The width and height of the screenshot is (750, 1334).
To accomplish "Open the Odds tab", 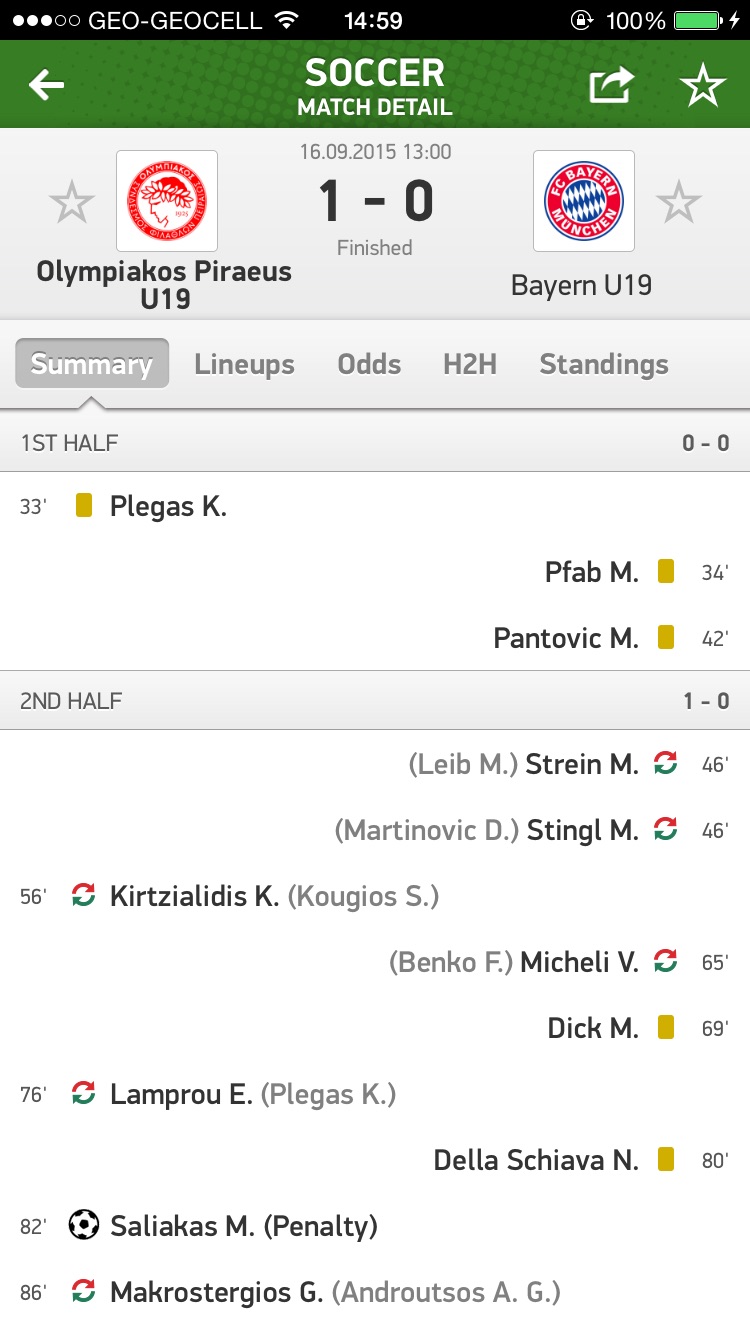I will pos(369,364).
